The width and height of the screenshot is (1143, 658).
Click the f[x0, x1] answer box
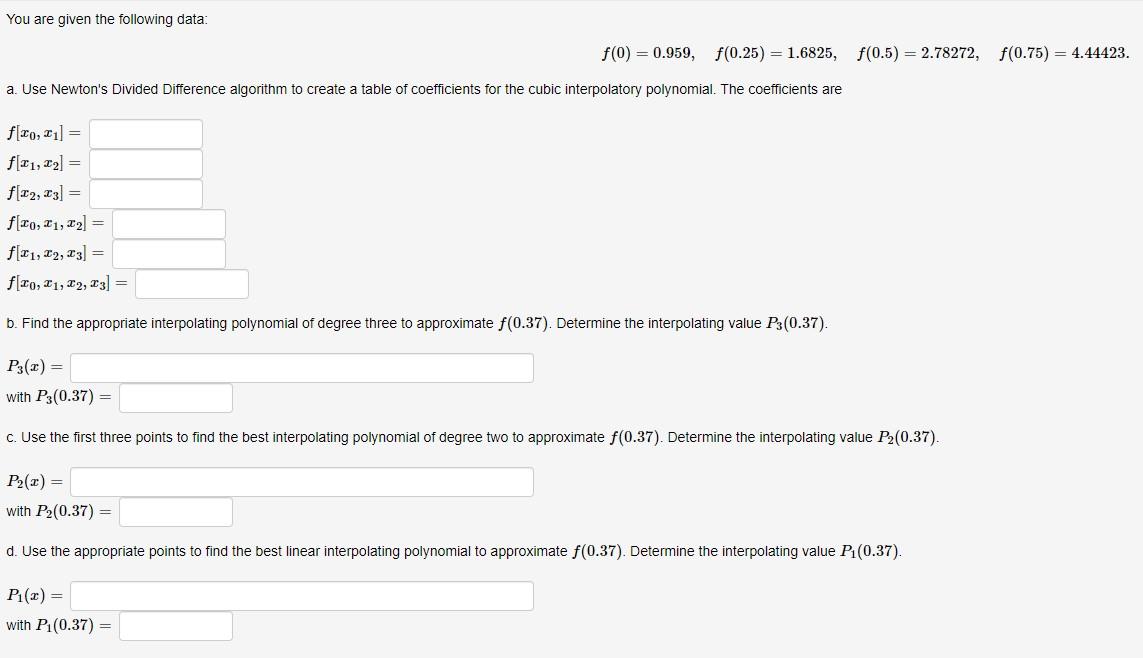[x=146, y=134]
